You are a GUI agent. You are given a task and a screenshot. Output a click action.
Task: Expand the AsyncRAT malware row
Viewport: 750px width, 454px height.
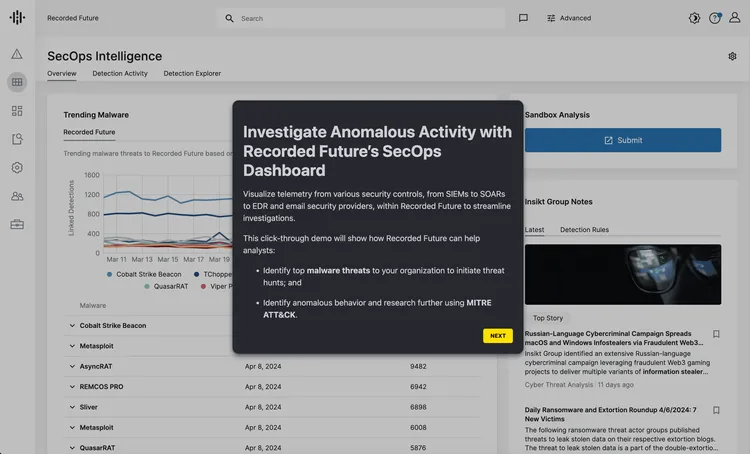pos(71,366)
